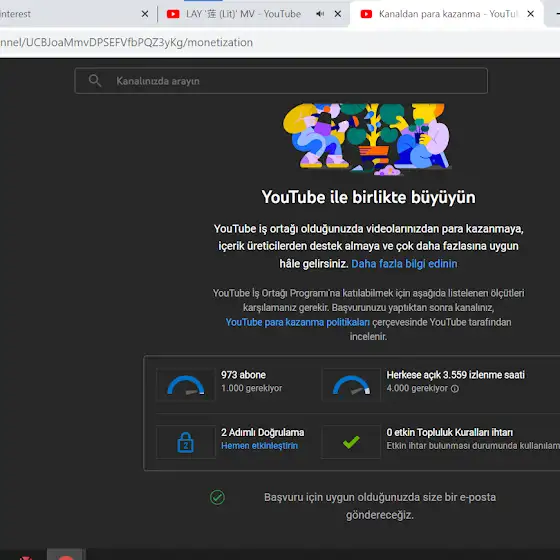Open YouTube para kazanma politikaları link
The height and width of the screenshot is (560, 560).
click(x=298, y=322)
